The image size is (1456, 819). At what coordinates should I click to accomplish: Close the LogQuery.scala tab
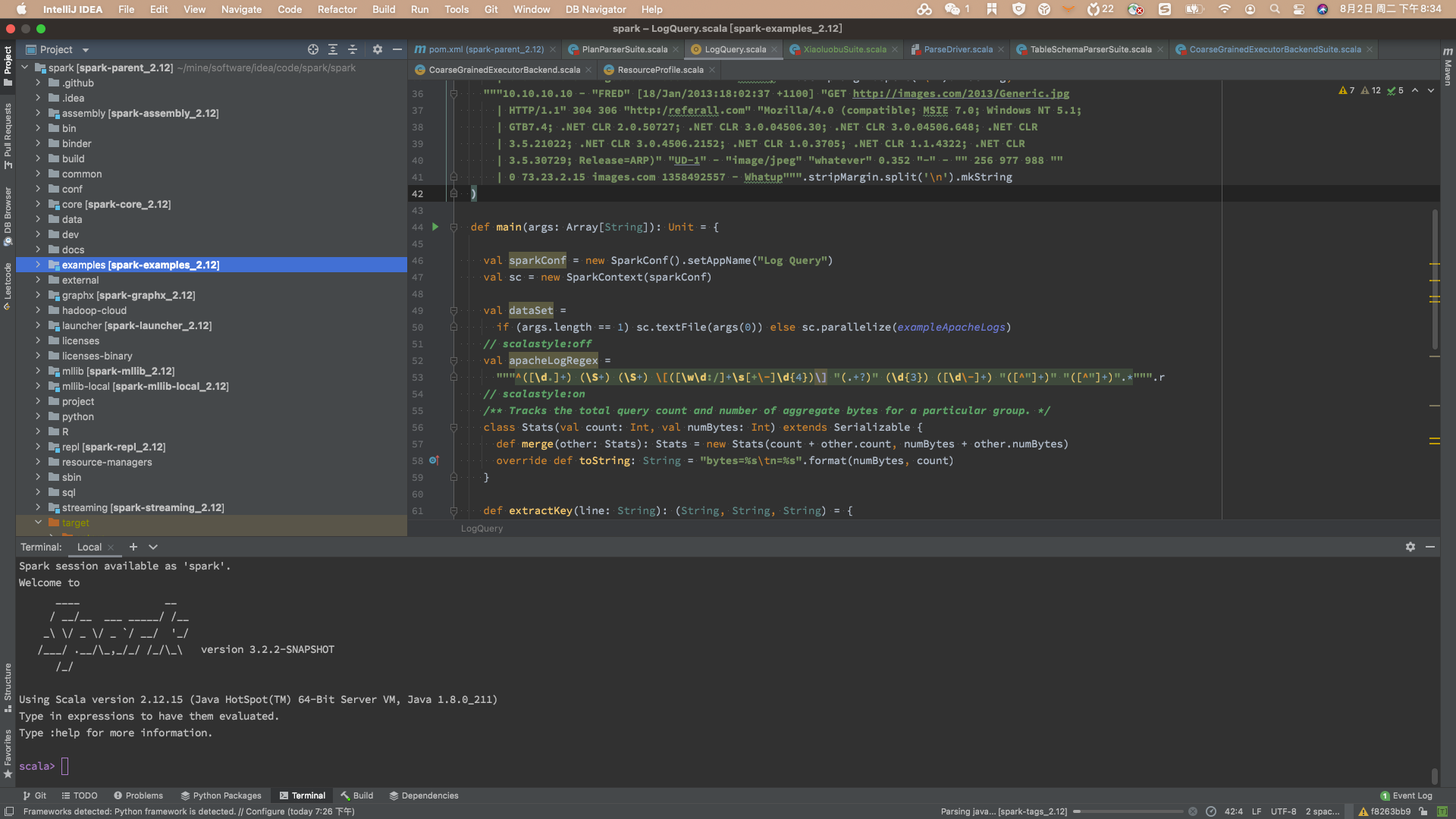[774, 49]
